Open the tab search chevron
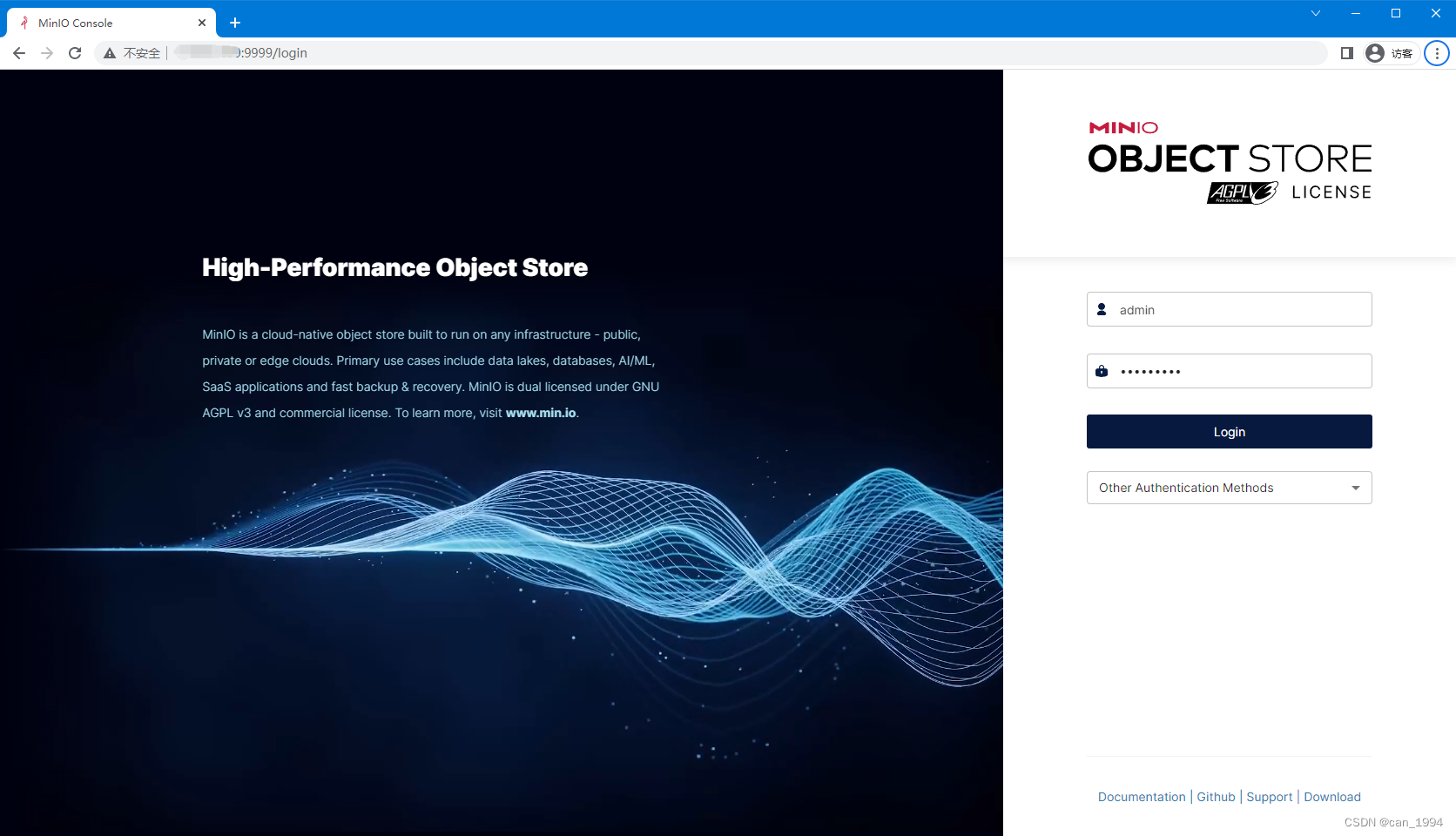This screenshot has width=1456, height=836. [x=1316, y=13]
